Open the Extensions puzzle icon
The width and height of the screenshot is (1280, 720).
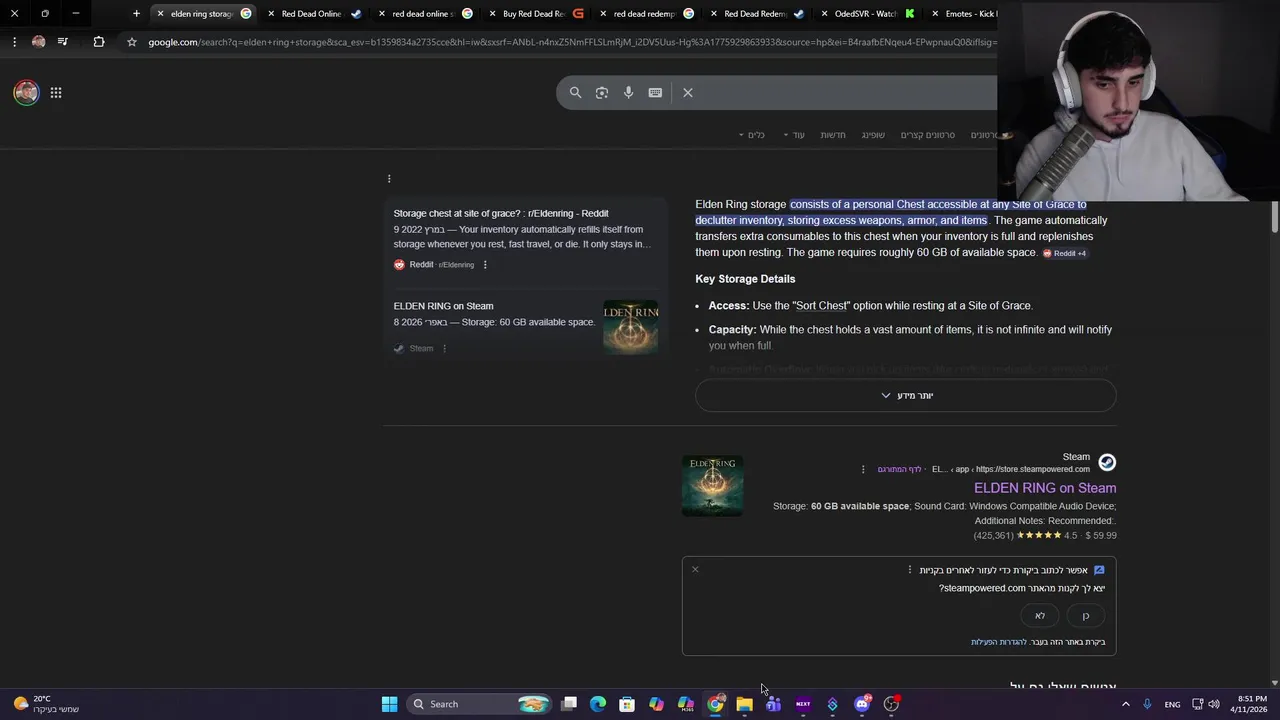tap(98, 42)
